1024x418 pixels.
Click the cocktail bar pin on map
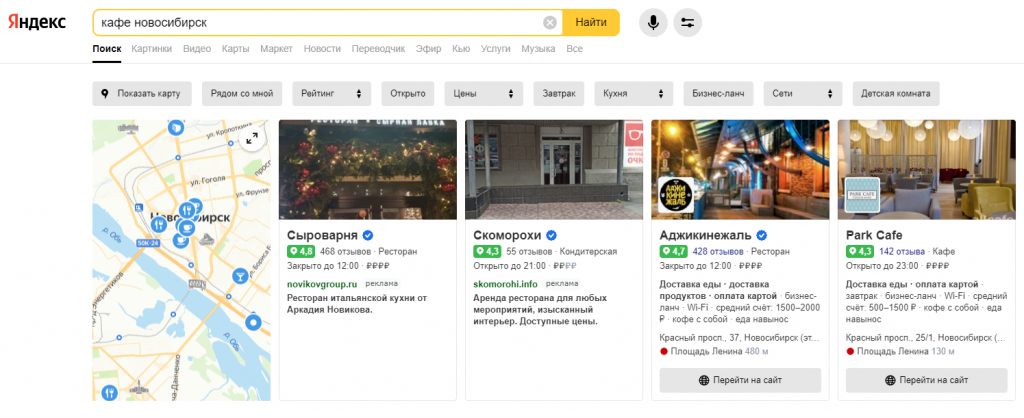tap(240, 276)
